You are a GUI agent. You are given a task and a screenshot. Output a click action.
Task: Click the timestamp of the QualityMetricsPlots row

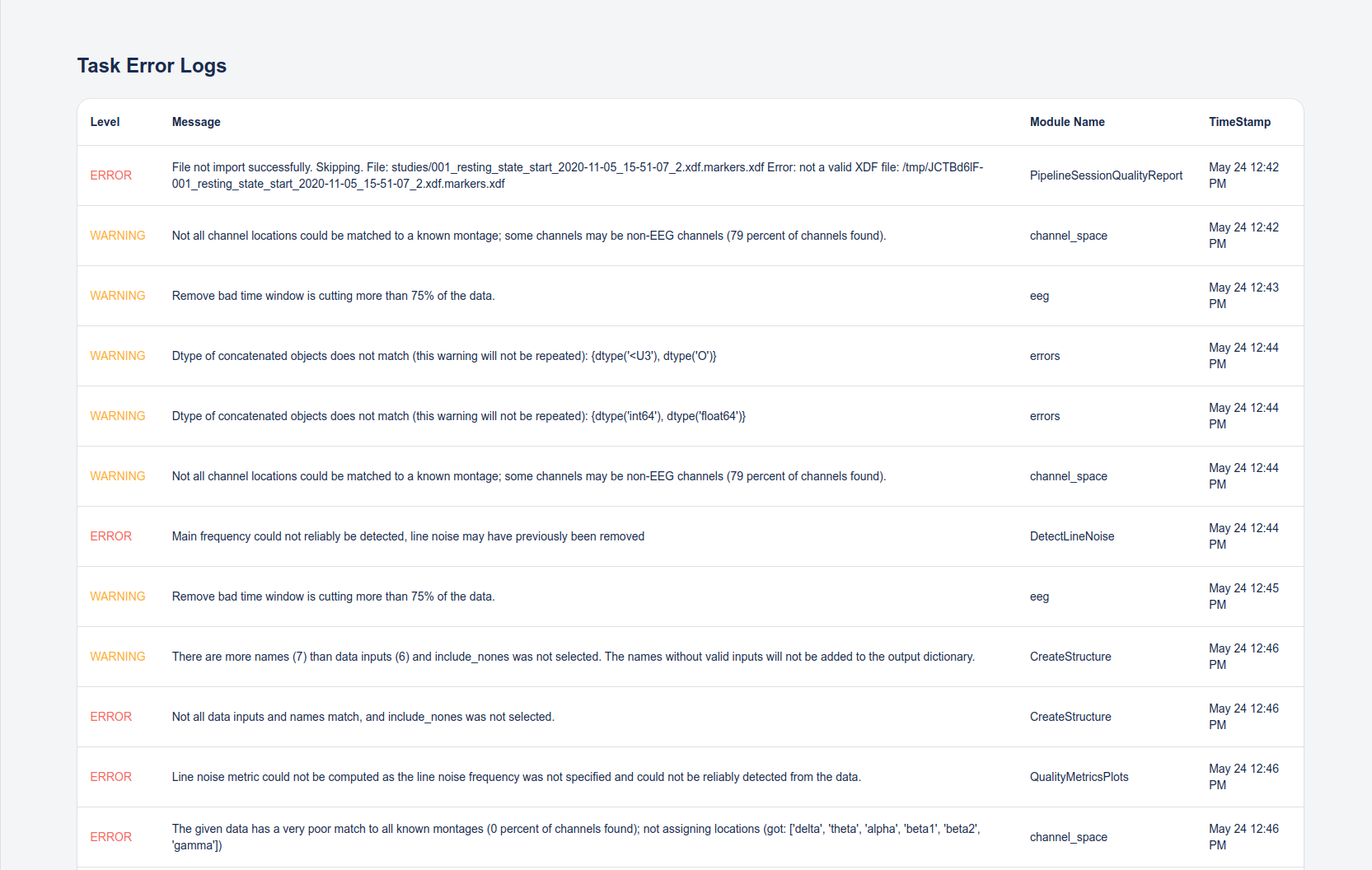coord(1243,777)
